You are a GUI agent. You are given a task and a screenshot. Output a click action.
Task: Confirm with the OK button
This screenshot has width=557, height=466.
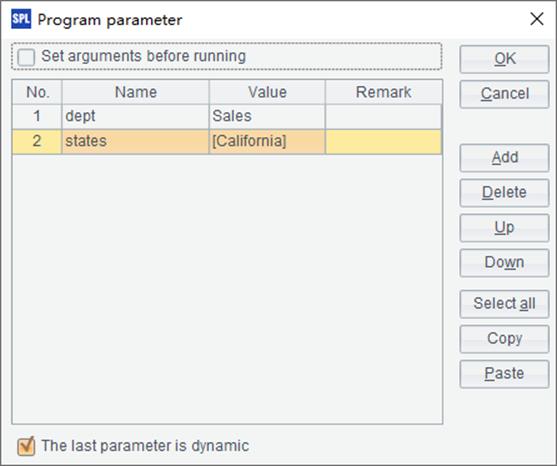tap(504, 59)
